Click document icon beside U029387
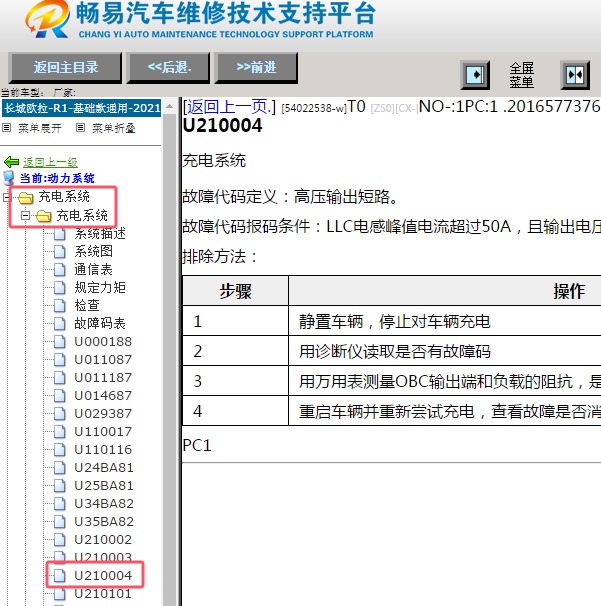 [x=60, y=414]
